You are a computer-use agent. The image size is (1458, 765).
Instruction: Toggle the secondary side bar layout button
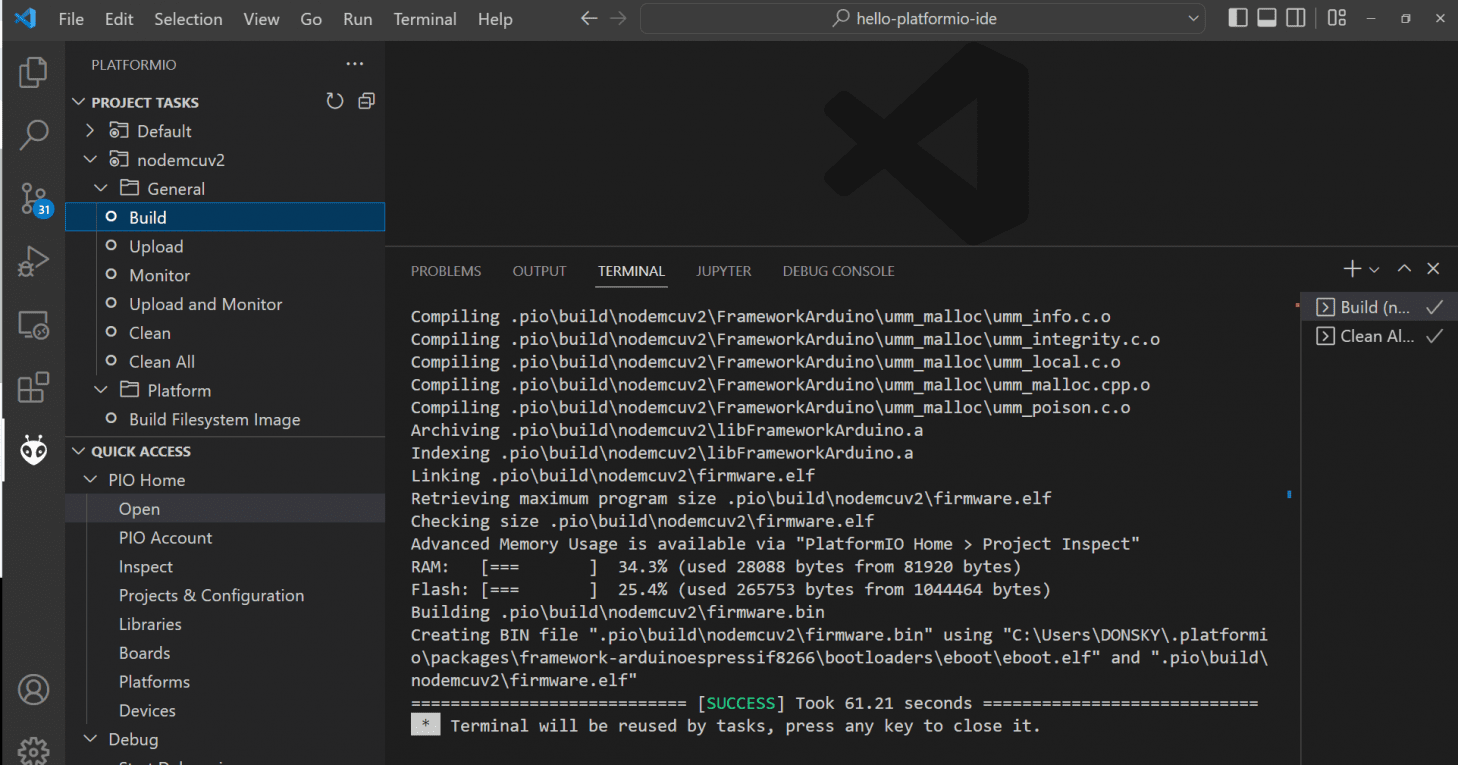(x=1295, y=18)
